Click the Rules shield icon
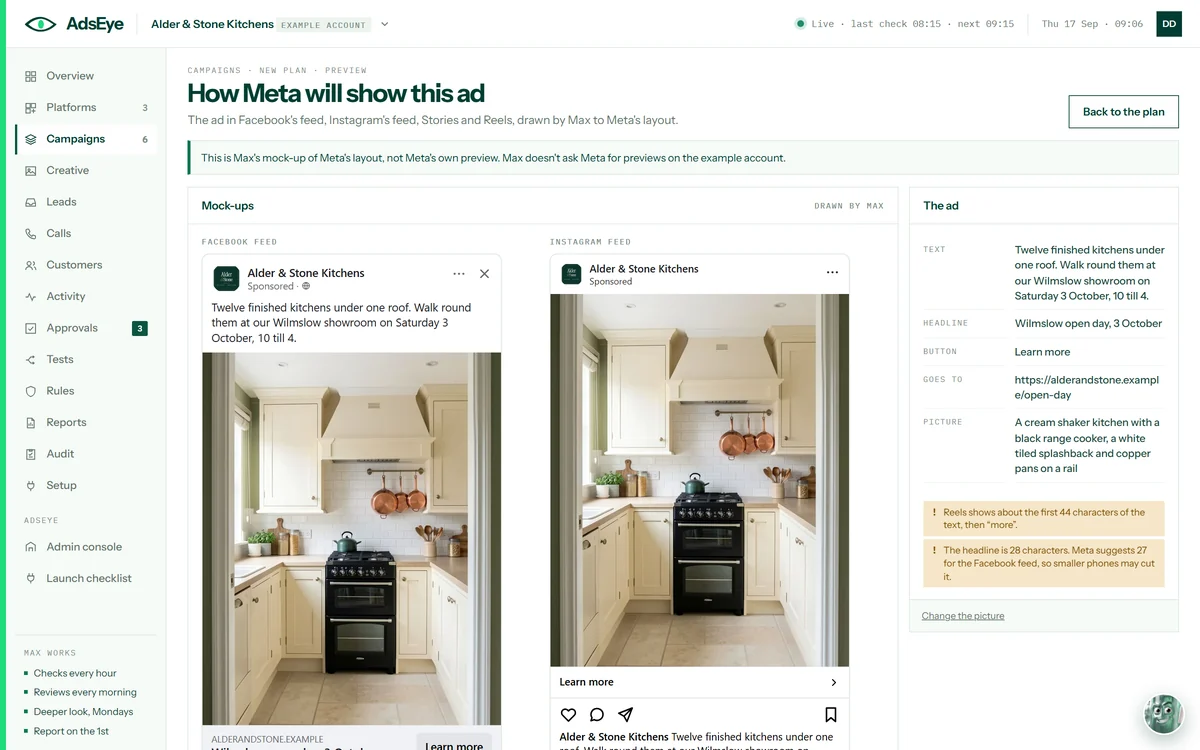 31,391
